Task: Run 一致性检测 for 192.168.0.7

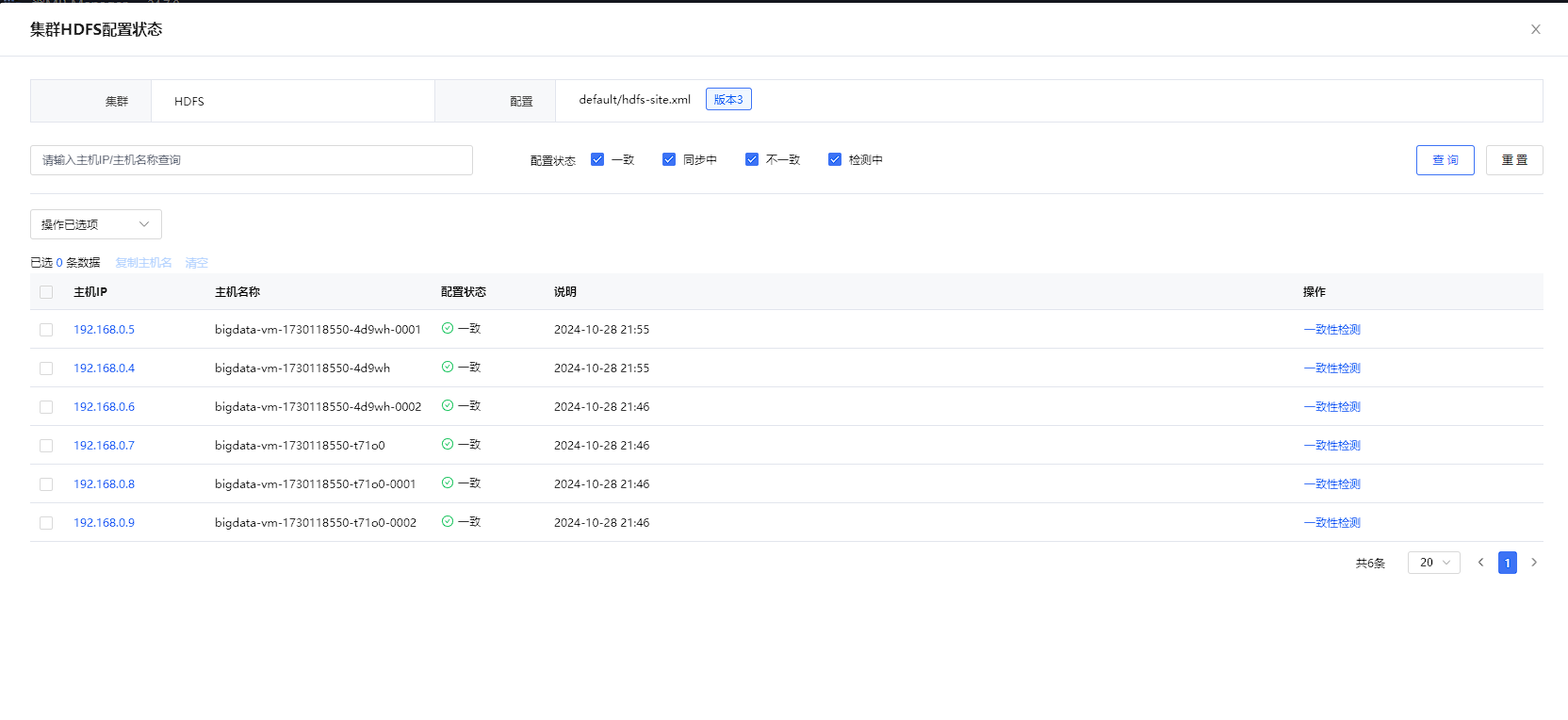Action: pyautogui.click(x=1331, y=446)
